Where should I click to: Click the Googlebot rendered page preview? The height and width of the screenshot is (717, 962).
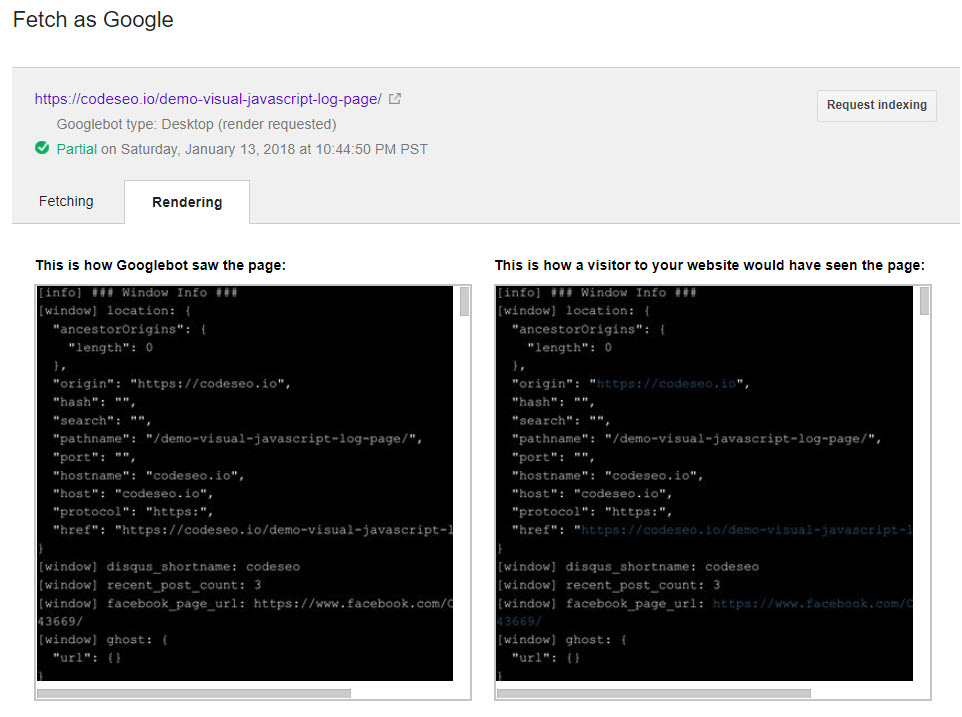coord(245,483)
